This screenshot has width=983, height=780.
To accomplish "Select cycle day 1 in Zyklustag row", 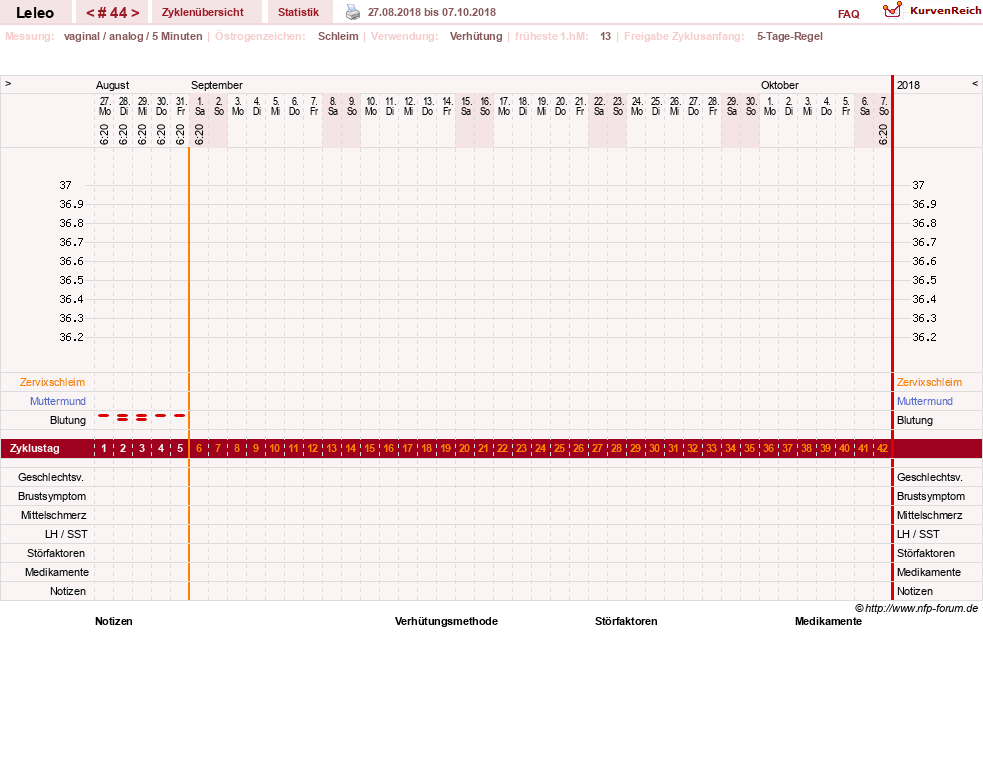I will click(x=104, y=448).
